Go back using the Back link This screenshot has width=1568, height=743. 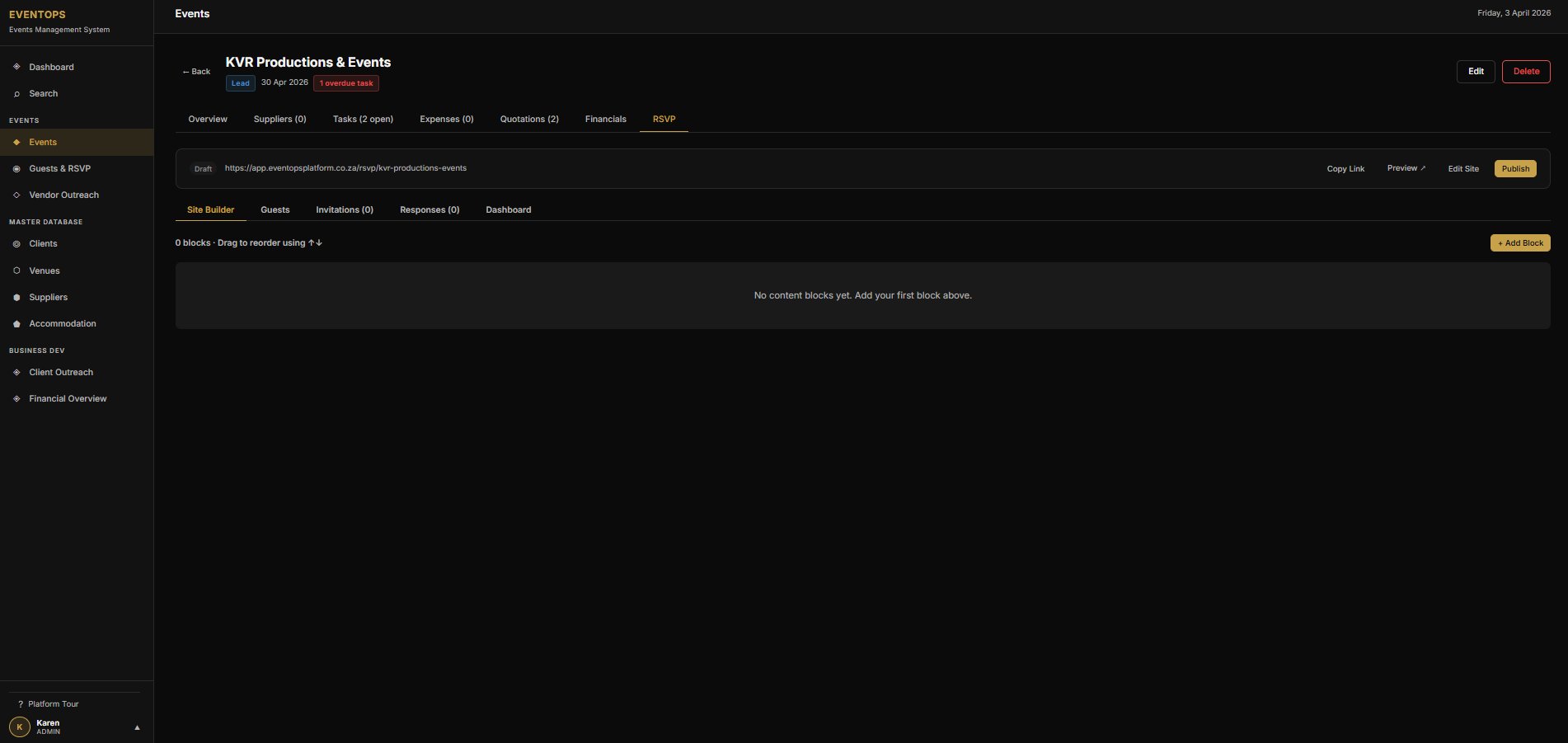[x=196, y=72]
